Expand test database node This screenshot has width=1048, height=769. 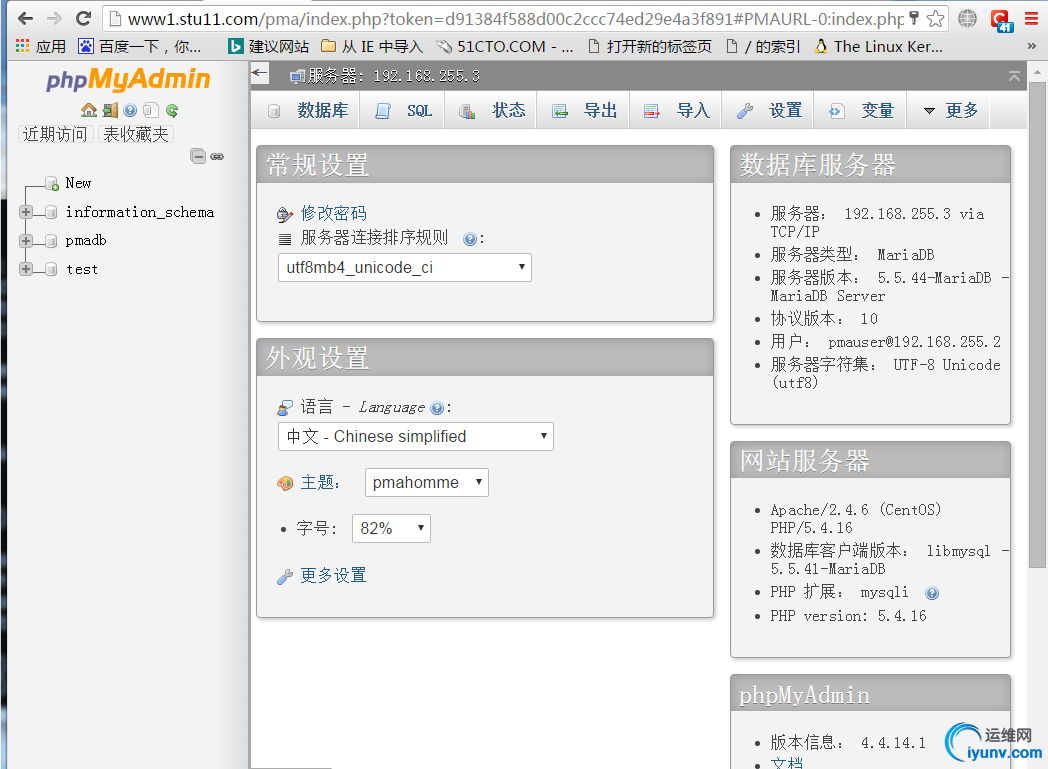click(26, 269)
